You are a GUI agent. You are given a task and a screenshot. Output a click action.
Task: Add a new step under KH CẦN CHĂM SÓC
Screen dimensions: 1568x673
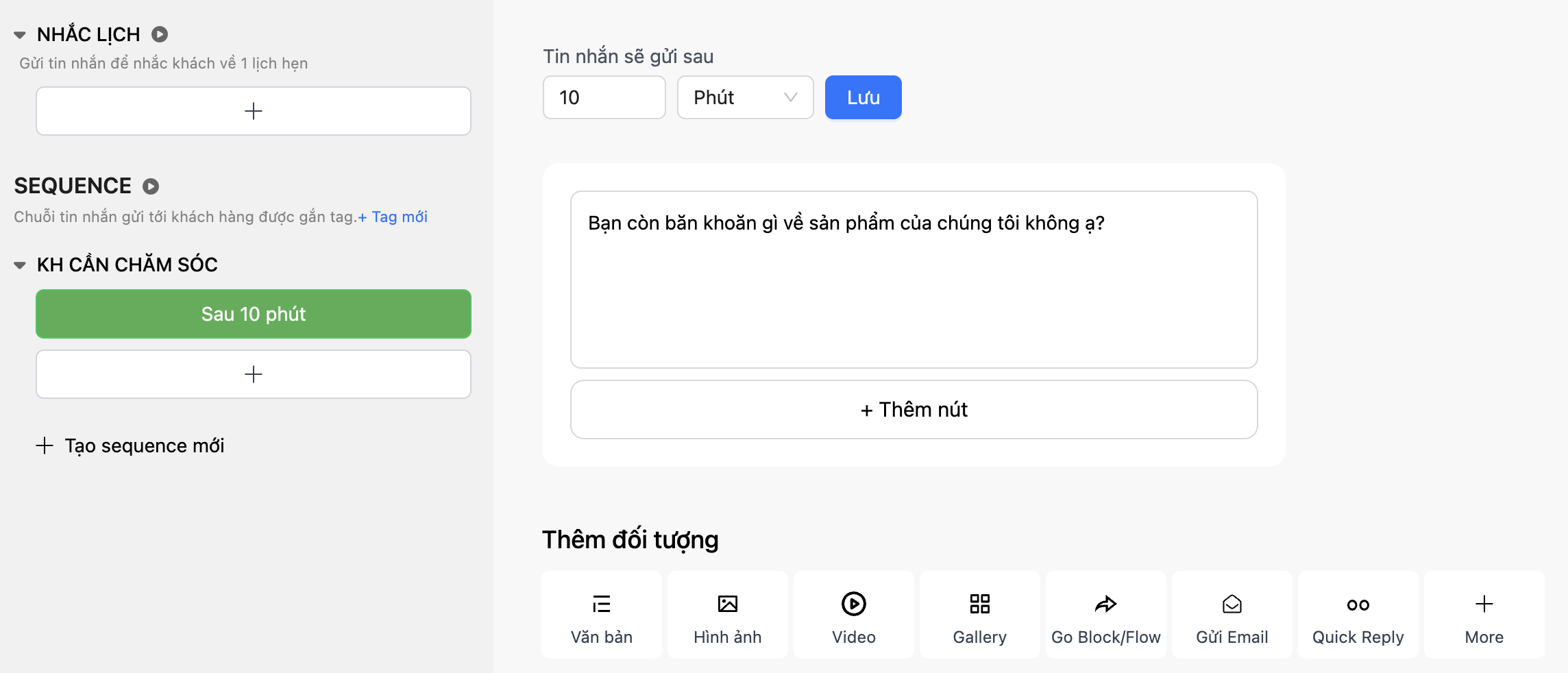click(254, 374)
